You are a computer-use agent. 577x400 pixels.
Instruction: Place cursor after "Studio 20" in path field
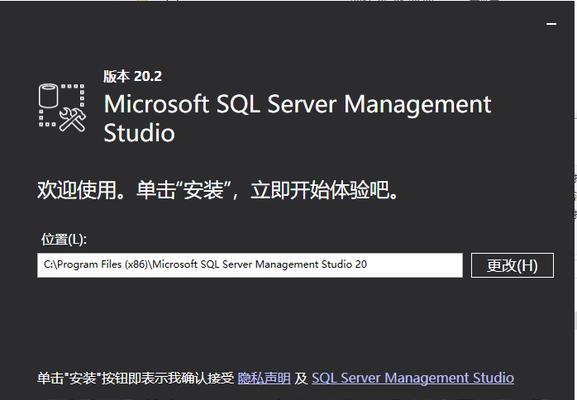click(x=368, y=265)
